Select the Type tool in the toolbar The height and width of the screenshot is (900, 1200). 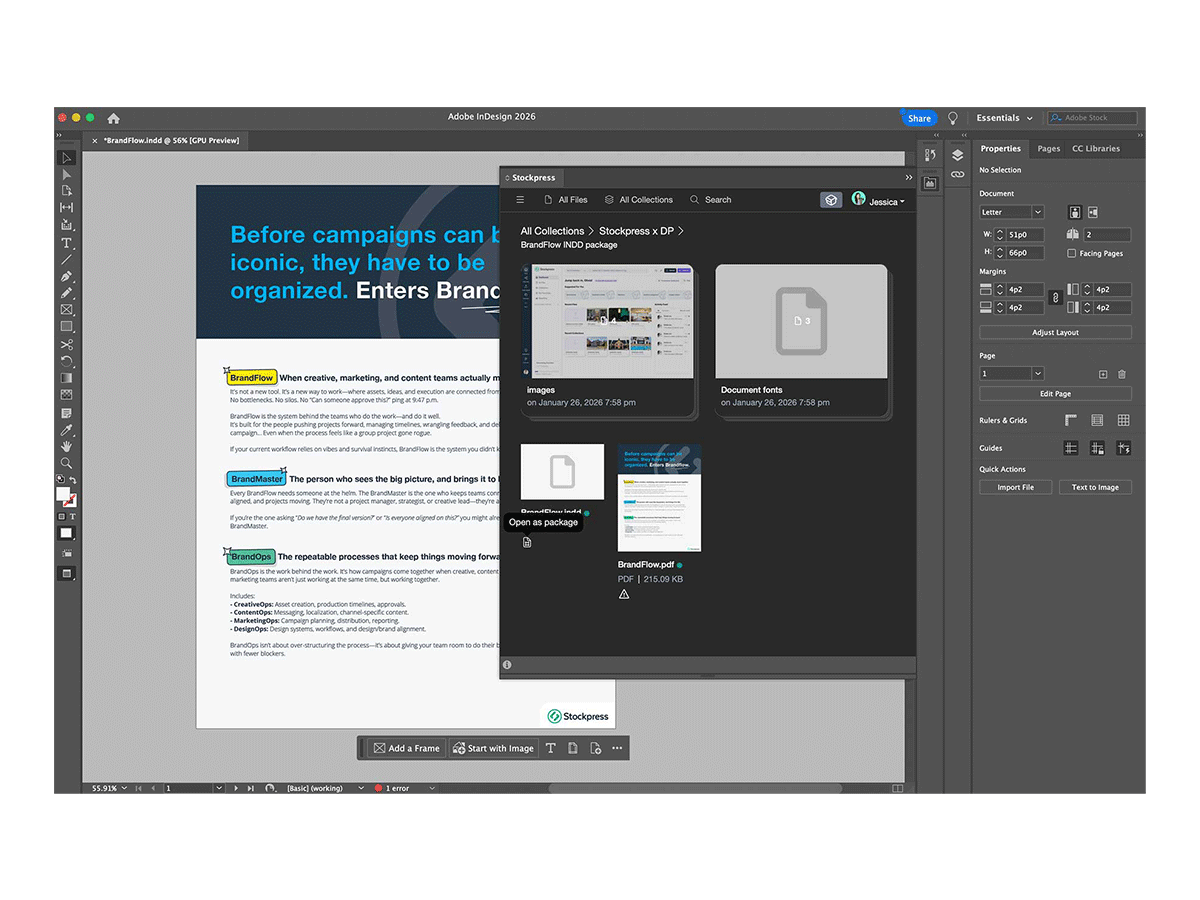(x=66, y=242)
